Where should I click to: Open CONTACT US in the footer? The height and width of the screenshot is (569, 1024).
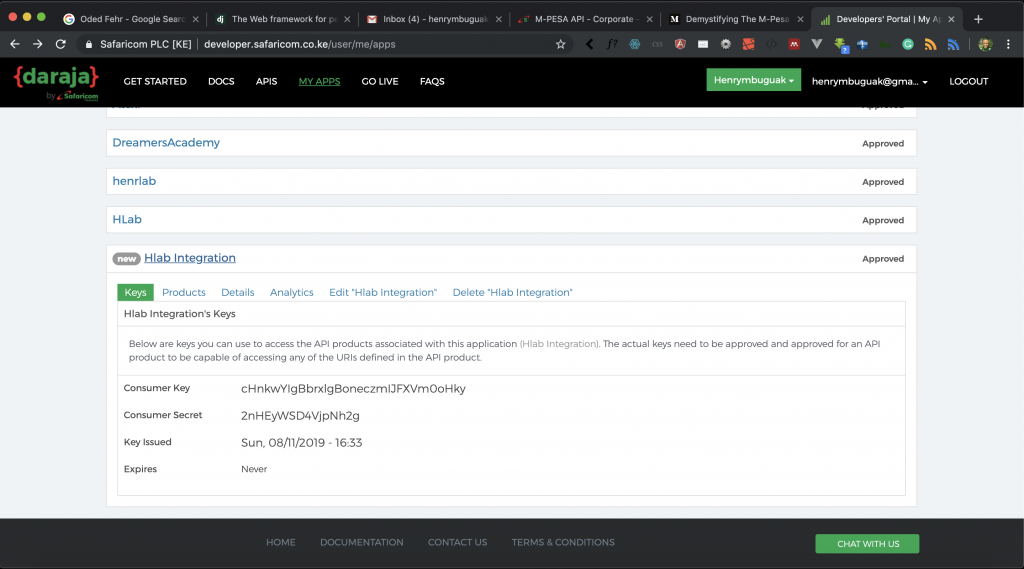(457, 542)
